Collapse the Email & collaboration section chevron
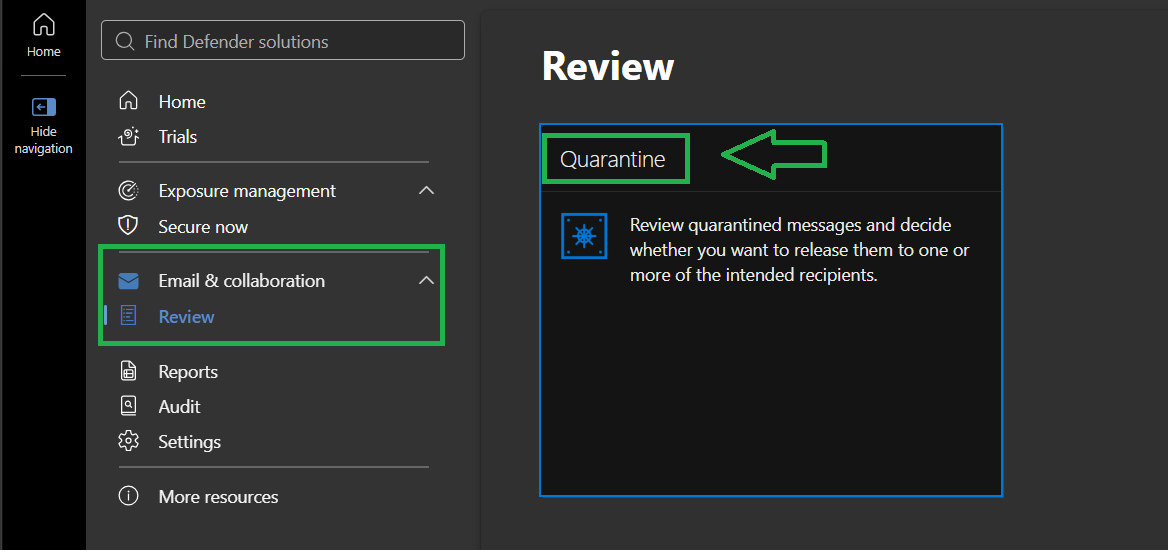Image resolution: width=1168 pixels, height=553 pixels. tap(426, 281)
